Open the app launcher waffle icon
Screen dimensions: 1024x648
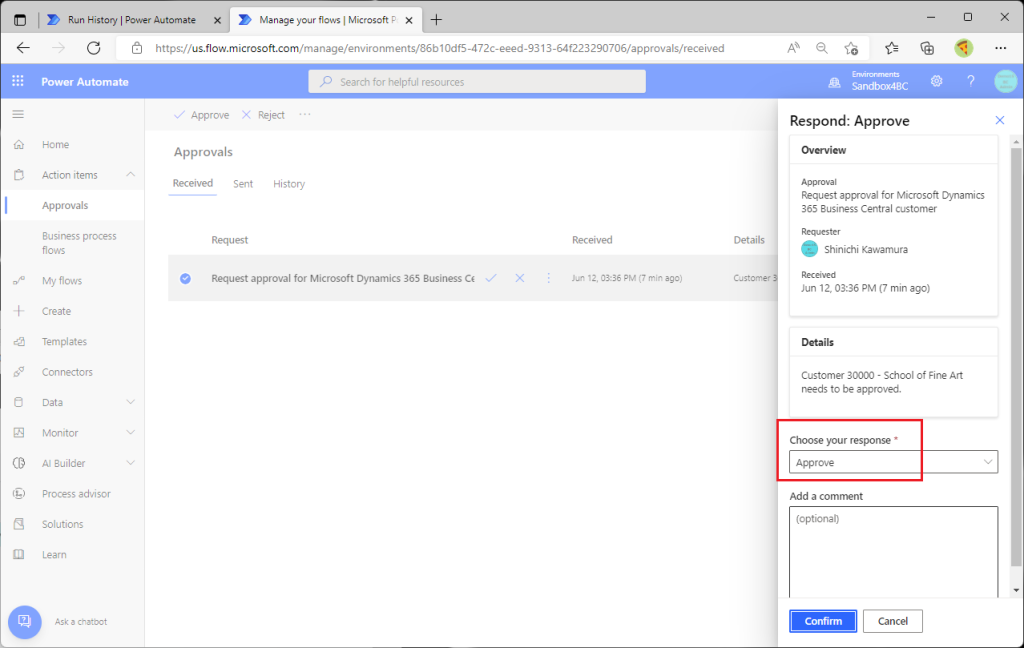point(18,81)
